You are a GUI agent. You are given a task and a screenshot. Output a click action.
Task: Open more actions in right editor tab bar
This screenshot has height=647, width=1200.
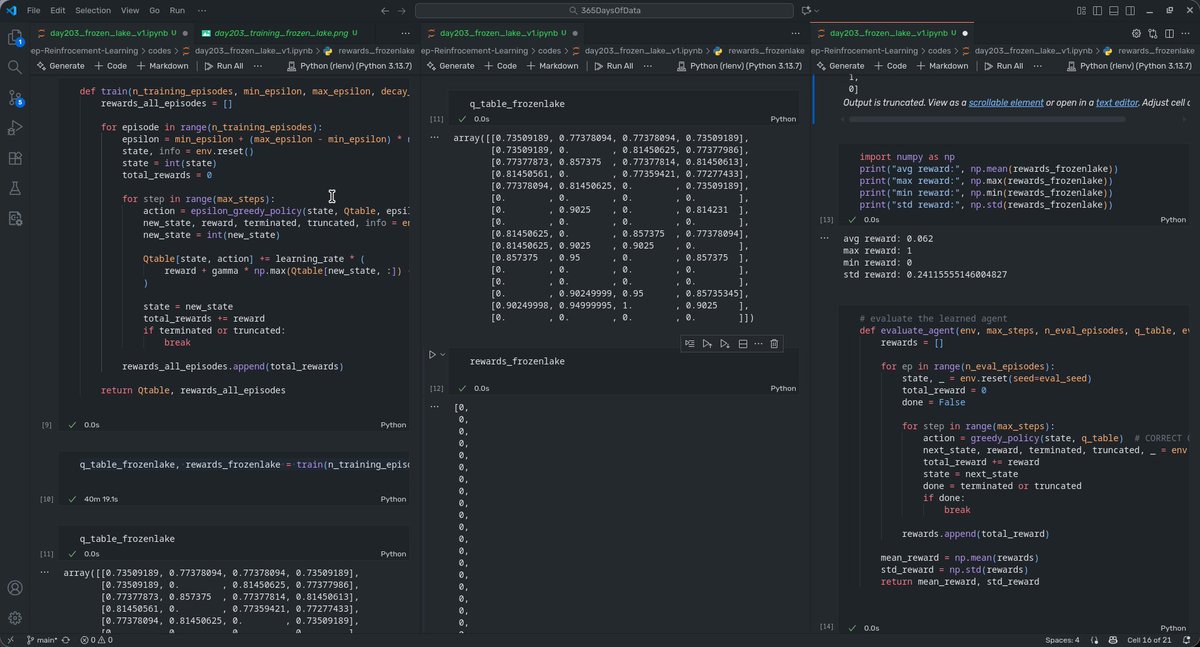[1184, 33]
